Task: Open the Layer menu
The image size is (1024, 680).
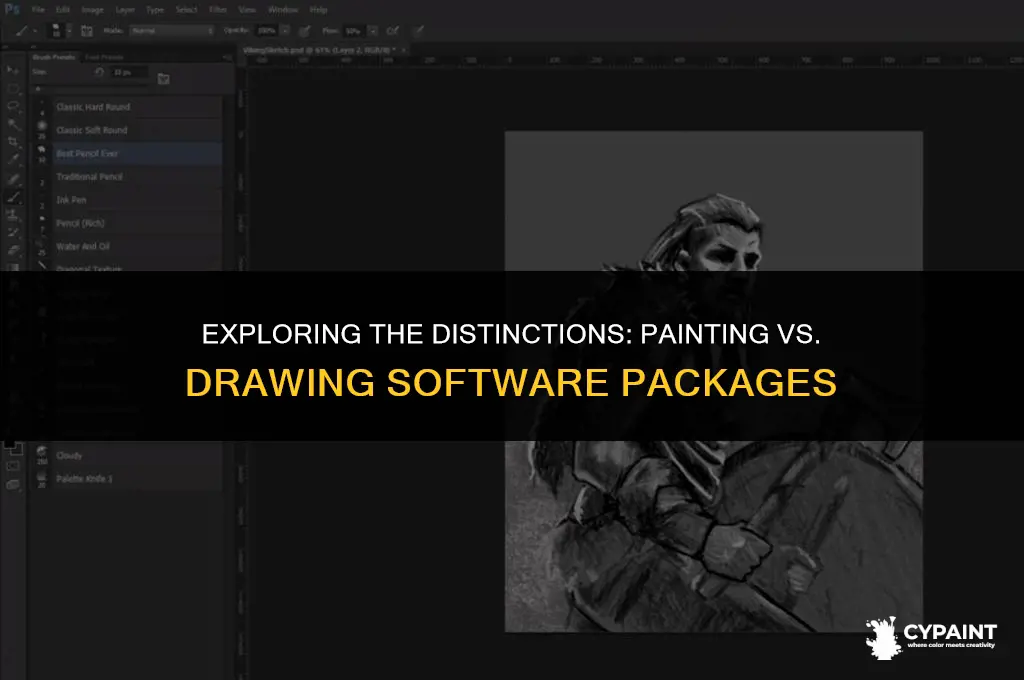Action: coord(125,10)
